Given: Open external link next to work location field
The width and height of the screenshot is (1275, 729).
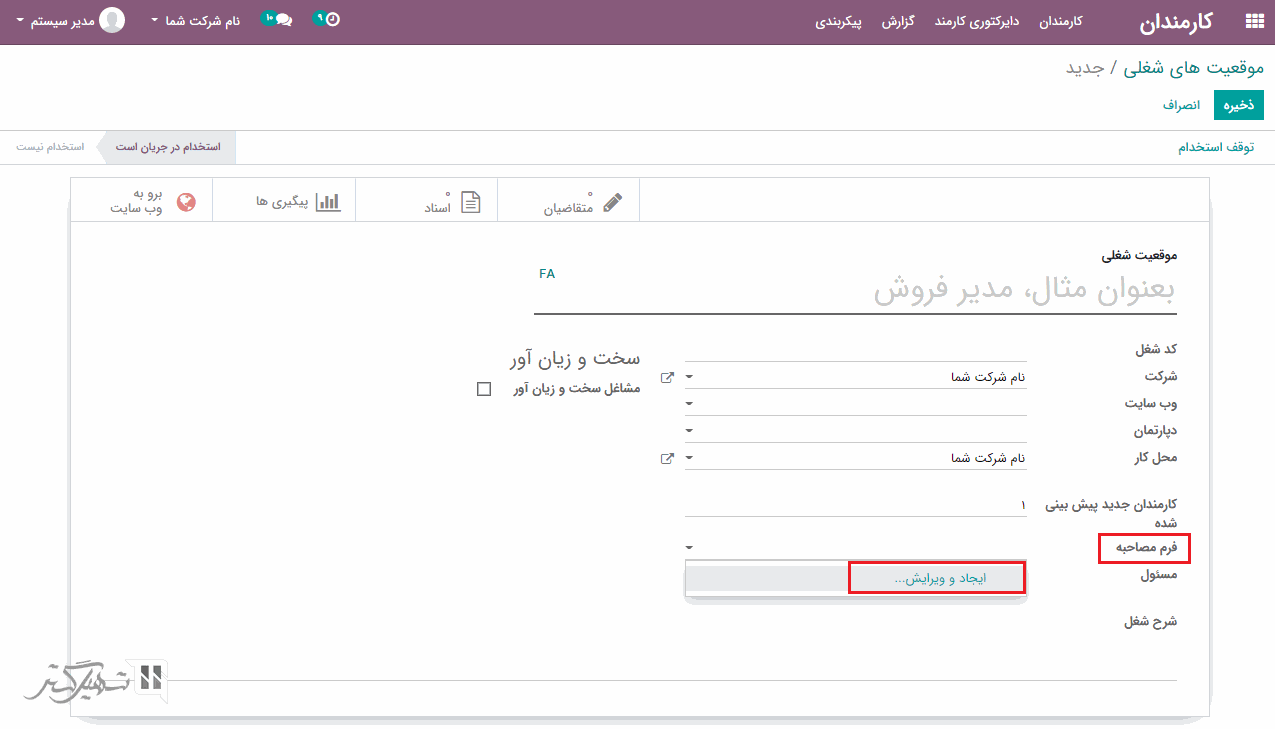Looking at the screenshot, I should tap(667, 458).
